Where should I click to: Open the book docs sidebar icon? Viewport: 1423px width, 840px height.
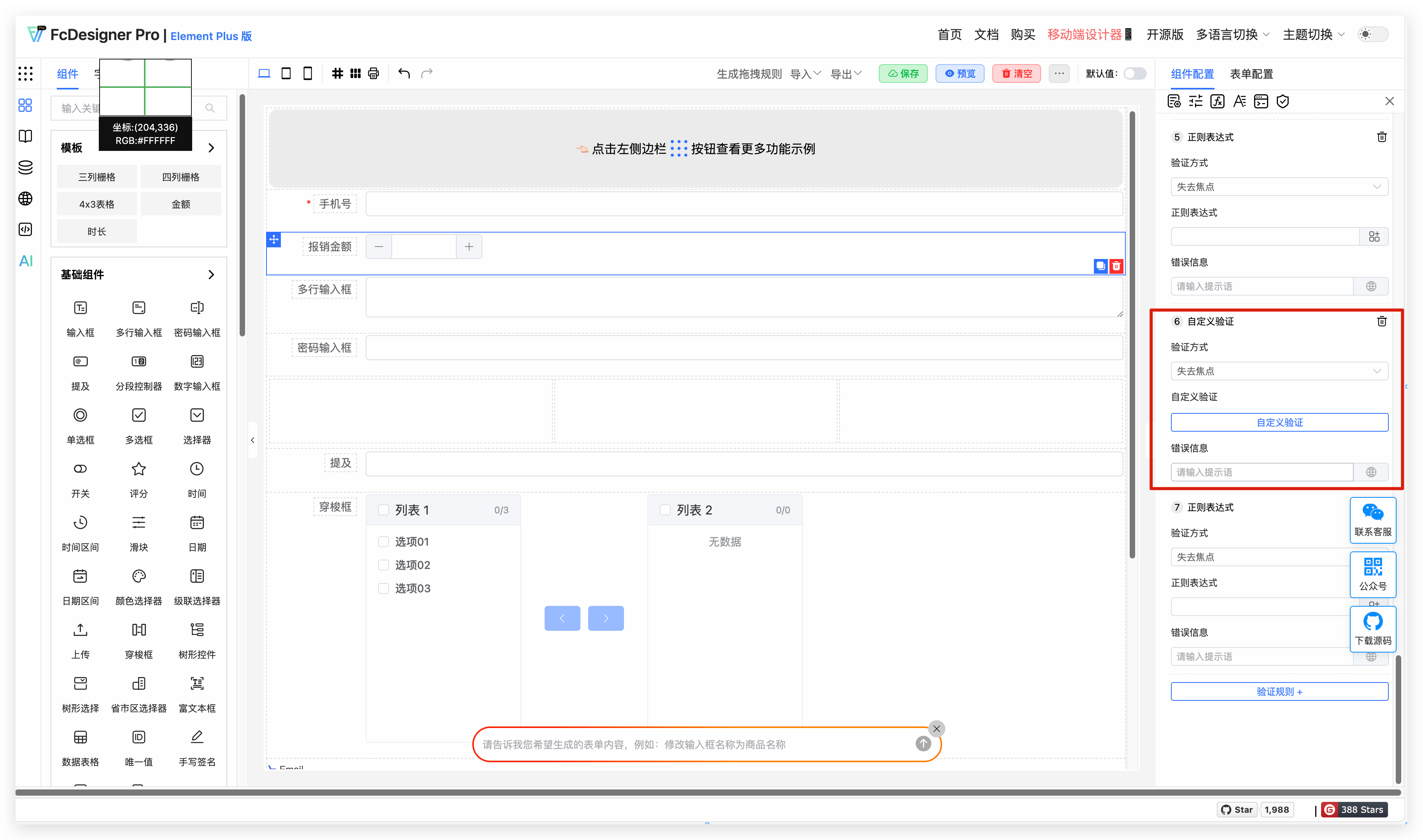[x=25, y=136]
